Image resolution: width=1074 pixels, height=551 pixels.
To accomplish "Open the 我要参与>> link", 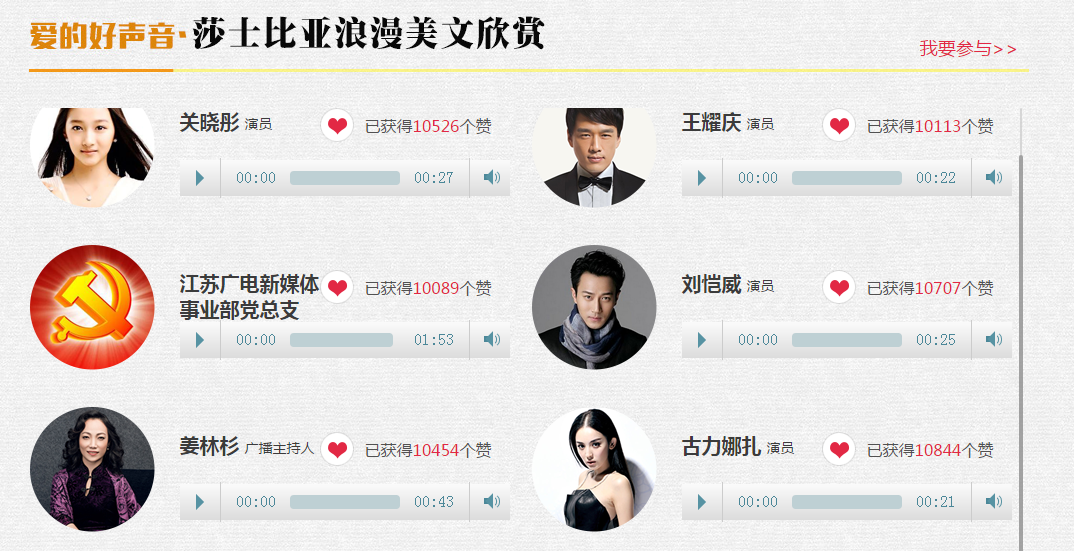I will click(x=968, y=49).
